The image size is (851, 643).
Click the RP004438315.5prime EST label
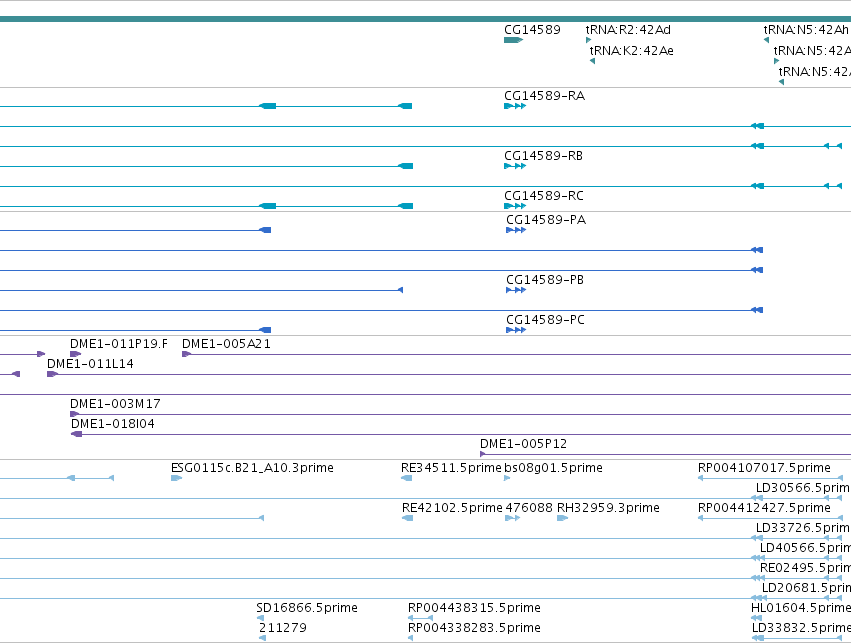(474, 608)
